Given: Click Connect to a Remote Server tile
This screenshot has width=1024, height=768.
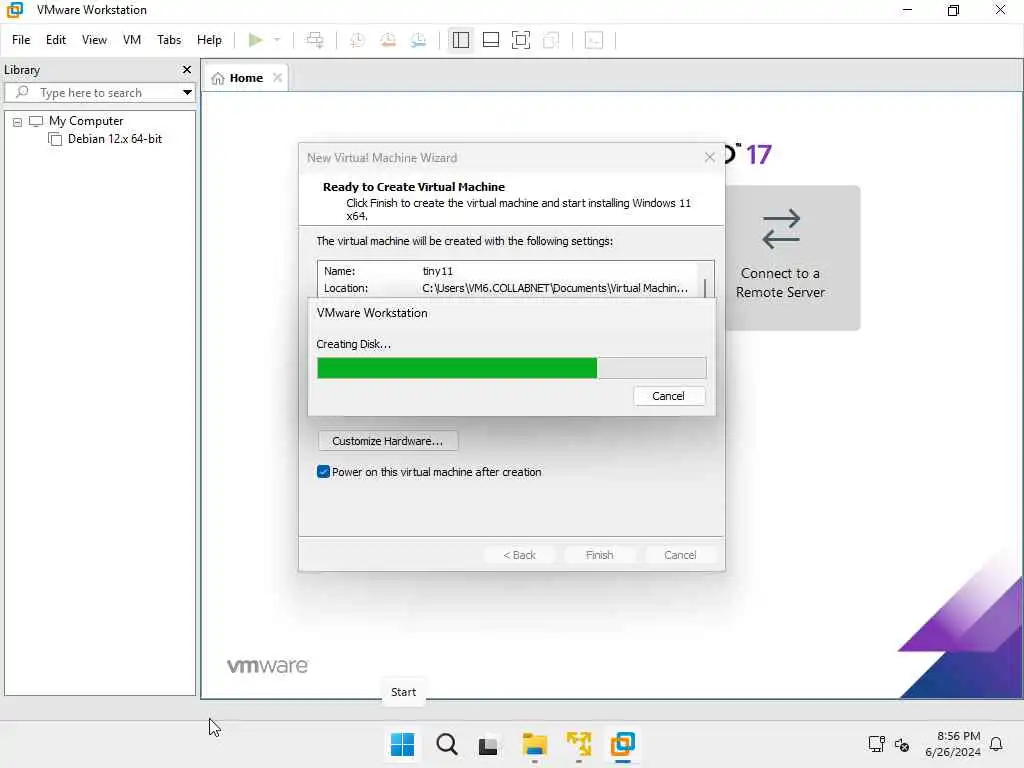Looking at the screenshot, I should (x=792, y=257).
